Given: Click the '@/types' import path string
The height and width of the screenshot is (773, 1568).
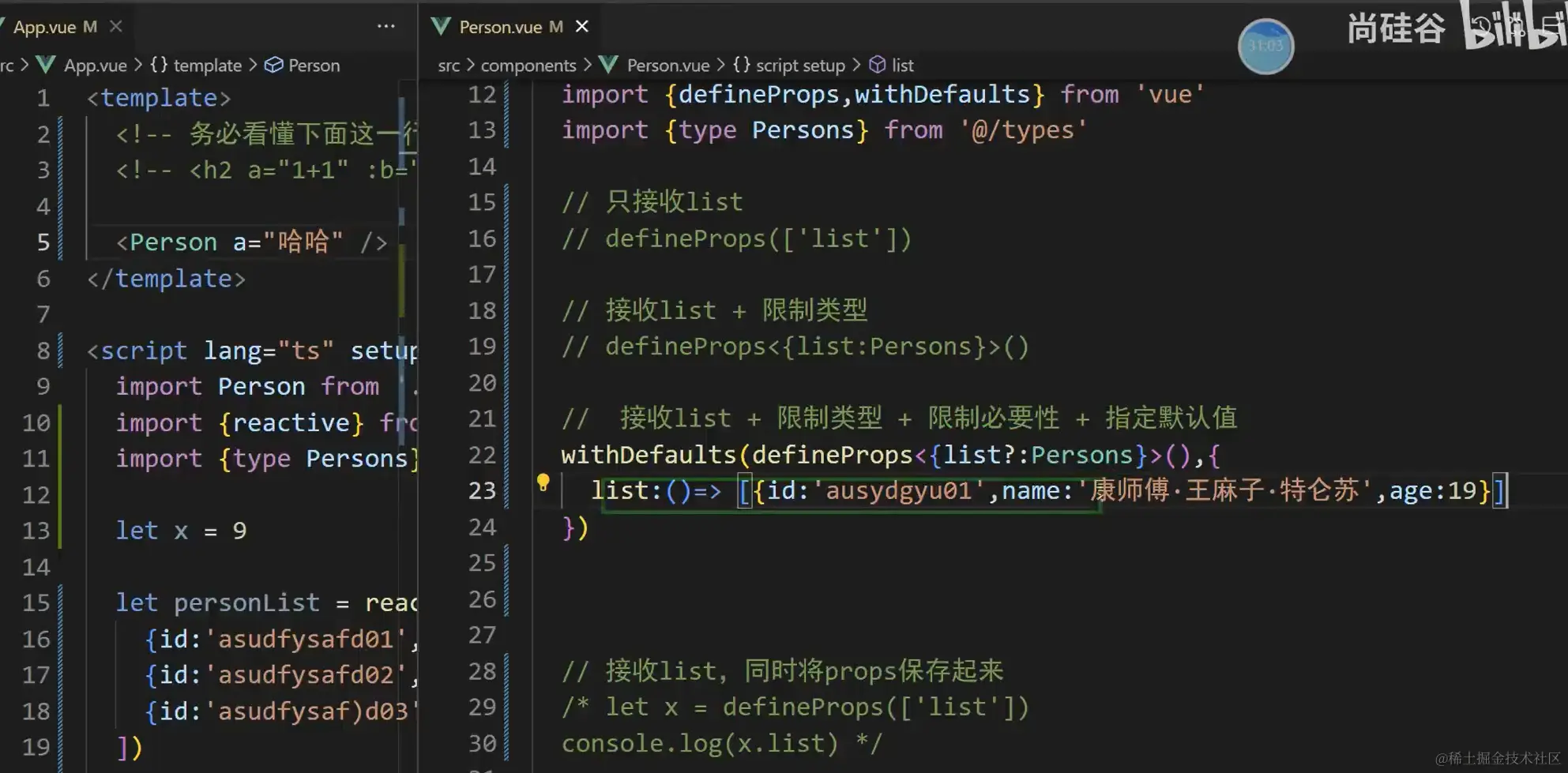Looking at the screenshot, I should point(1024,129).
